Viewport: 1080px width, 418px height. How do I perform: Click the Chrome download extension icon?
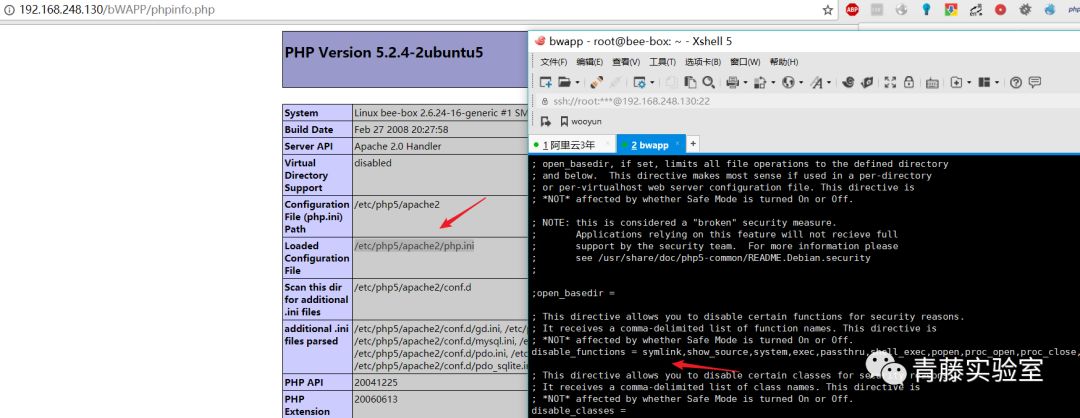951,10
